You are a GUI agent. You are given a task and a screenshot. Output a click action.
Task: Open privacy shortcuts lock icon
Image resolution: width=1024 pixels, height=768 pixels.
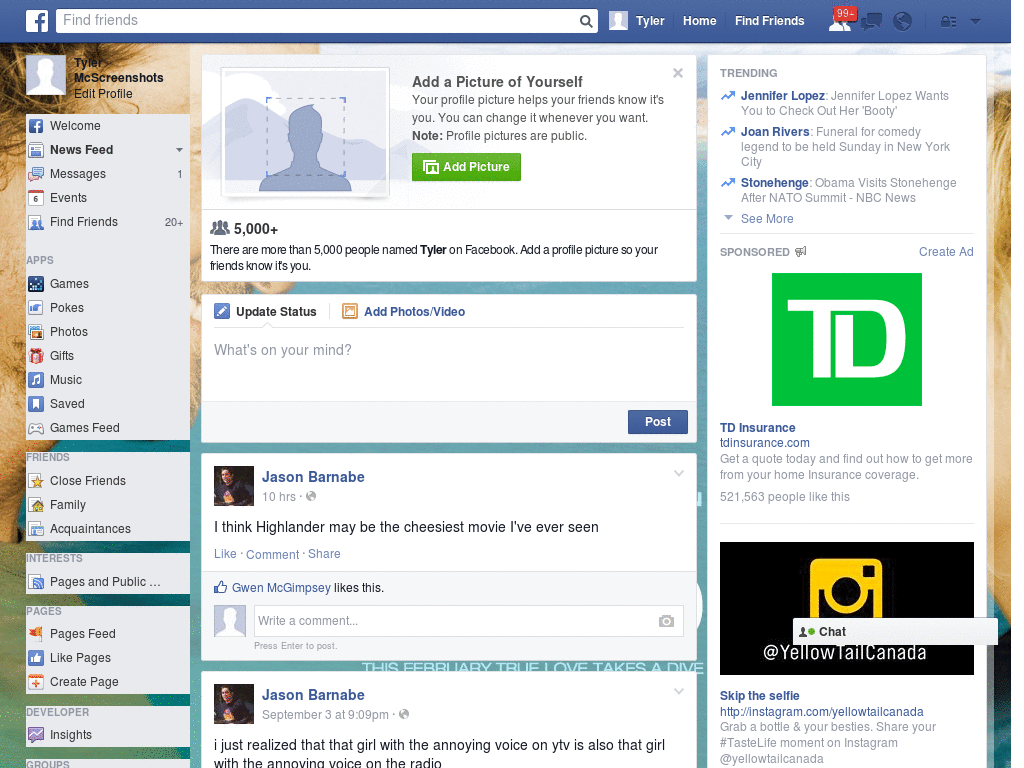pyautogui.click(x=948, y=22)
